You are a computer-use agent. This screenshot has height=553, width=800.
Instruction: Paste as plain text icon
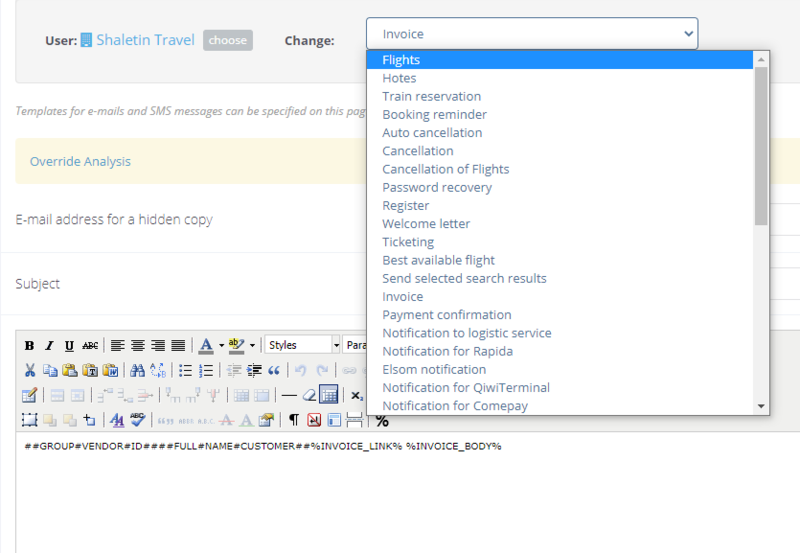(90, 370)
